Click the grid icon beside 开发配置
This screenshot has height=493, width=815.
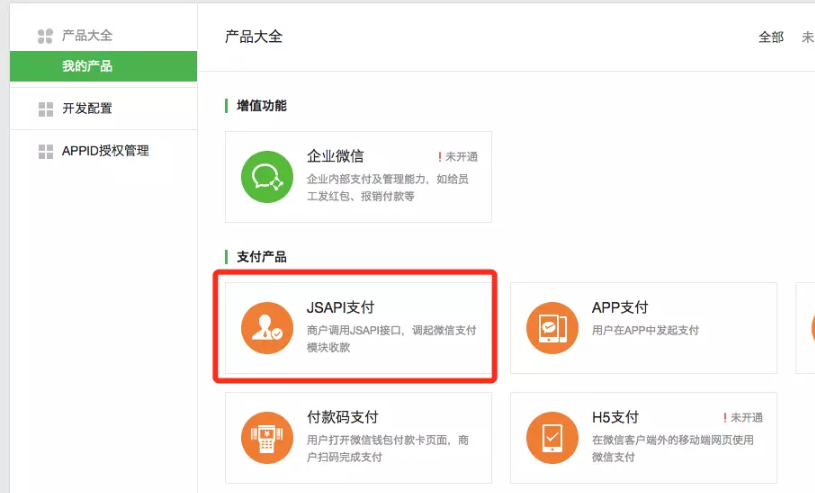(x=45, y=109)
